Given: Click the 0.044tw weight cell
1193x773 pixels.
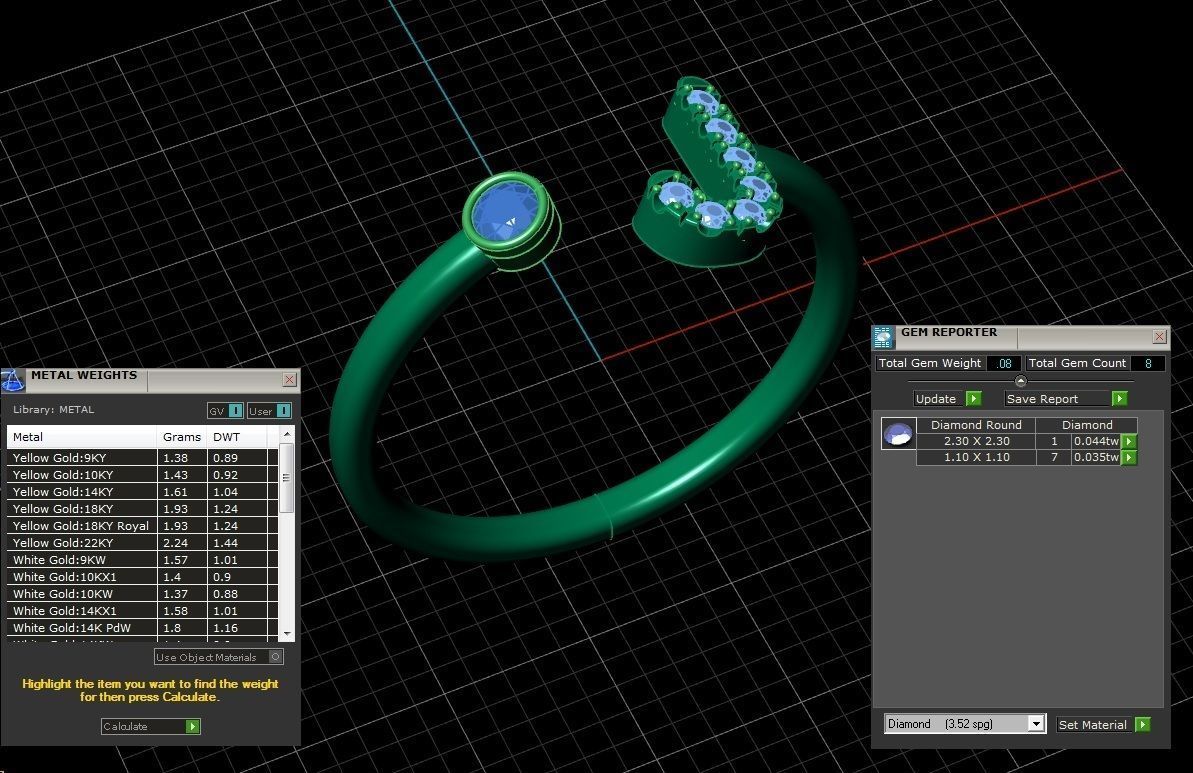Looking at the screenshot, I should pos(1096,441).
